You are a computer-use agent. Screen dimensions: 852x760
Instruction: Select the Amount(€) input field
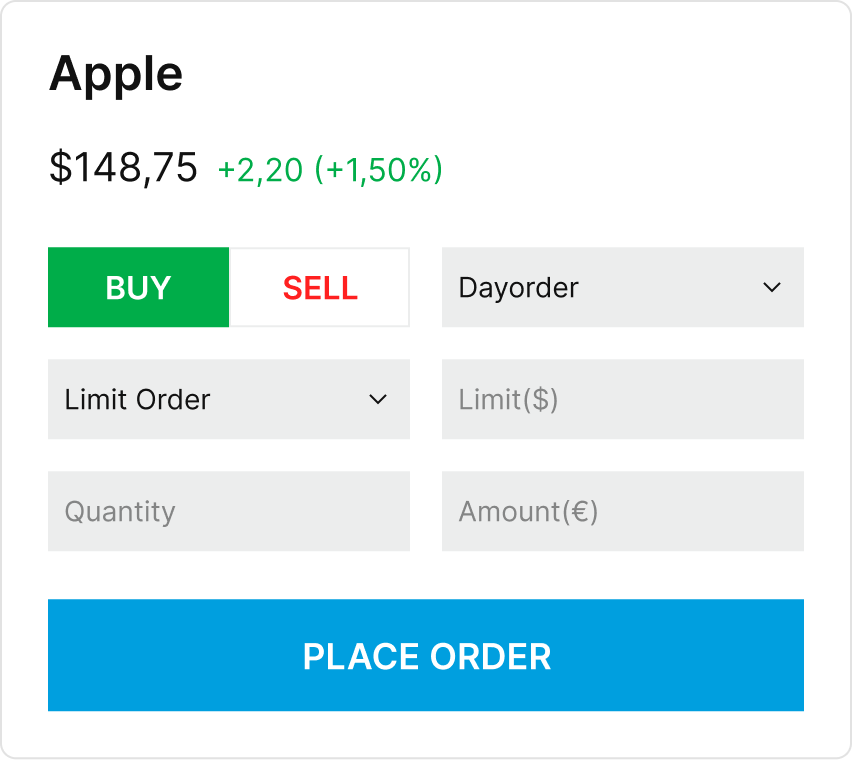point(623,511)
